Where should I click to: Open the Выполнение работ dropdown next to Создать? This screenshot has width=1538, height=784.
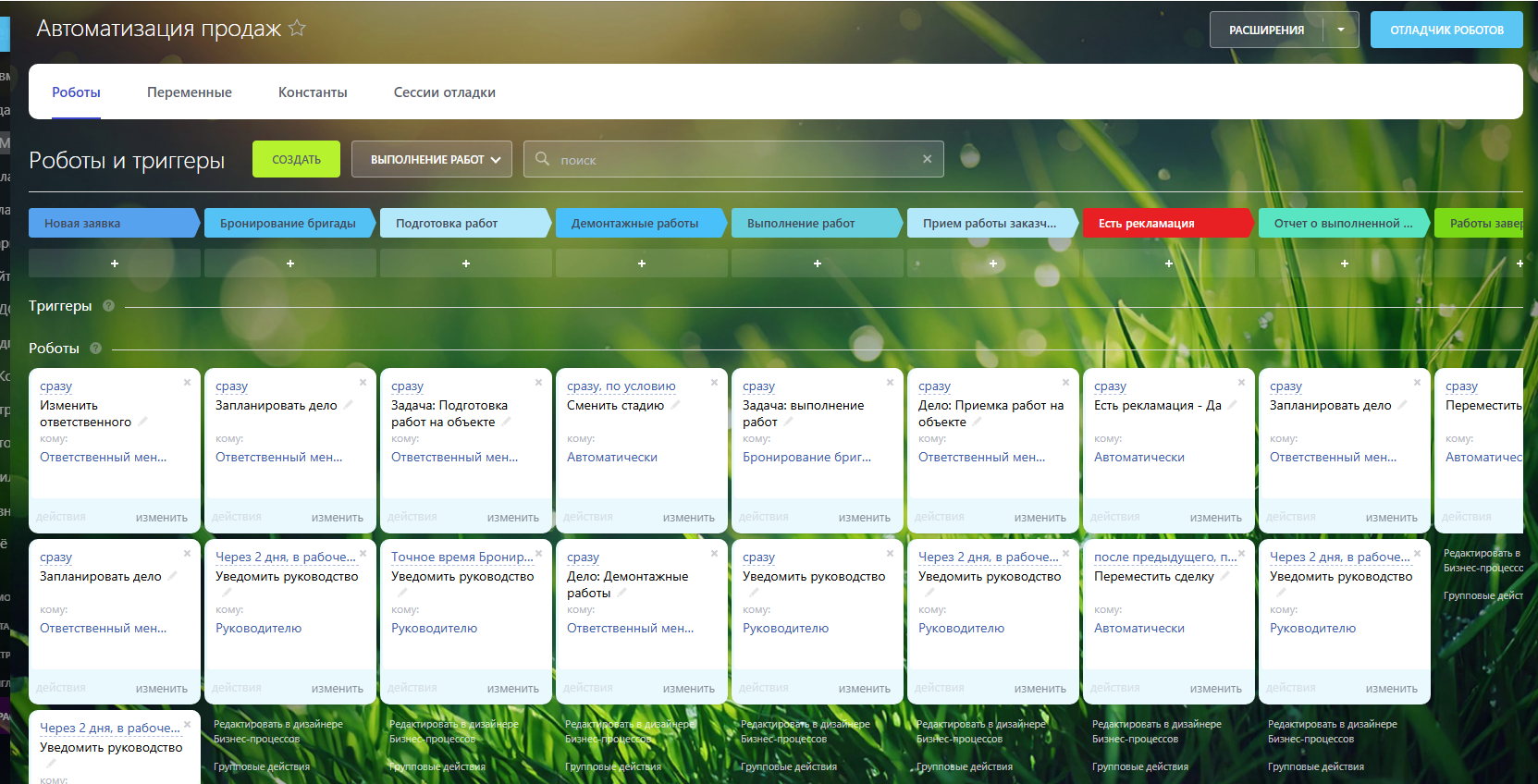(432, 159)
